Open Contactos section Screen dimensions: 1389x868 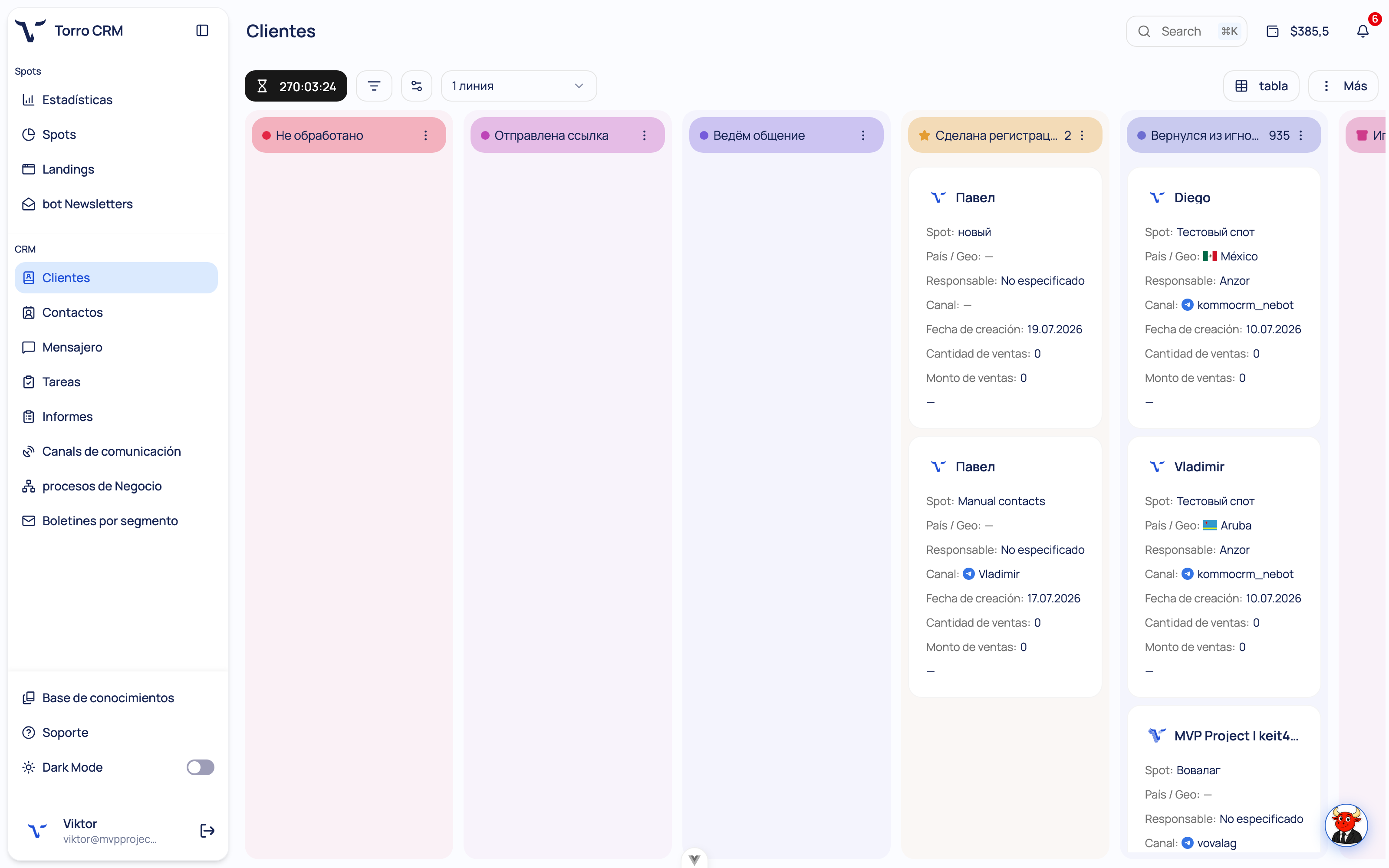pos(116,312)
